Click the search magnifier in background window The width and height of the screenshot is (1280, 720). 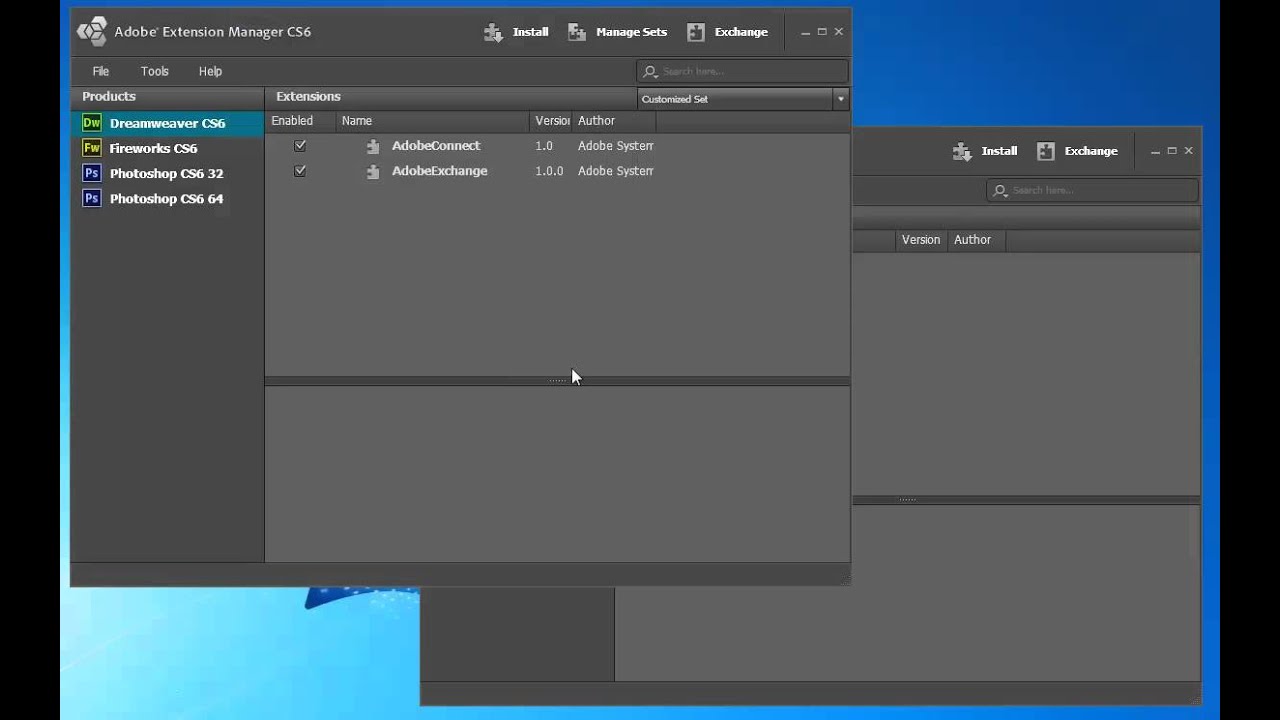tap(1001, 190)
